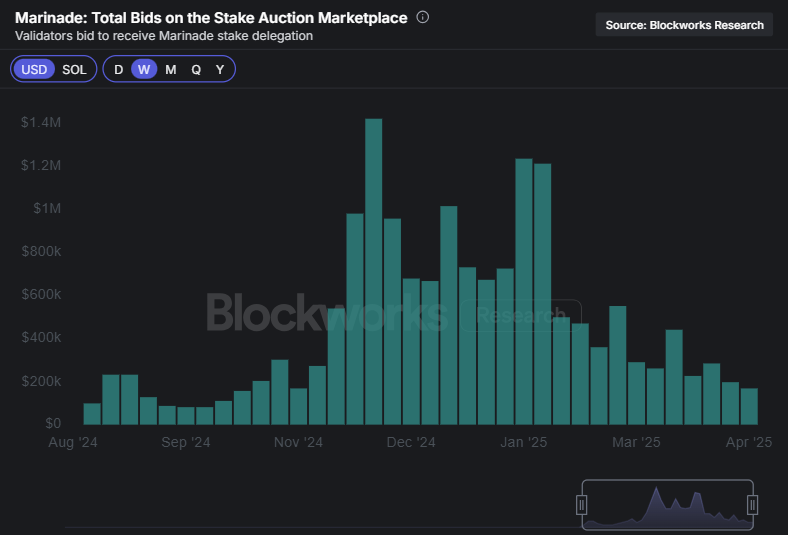
Task: Grab the left handle of the range selector
Action: 581,505
